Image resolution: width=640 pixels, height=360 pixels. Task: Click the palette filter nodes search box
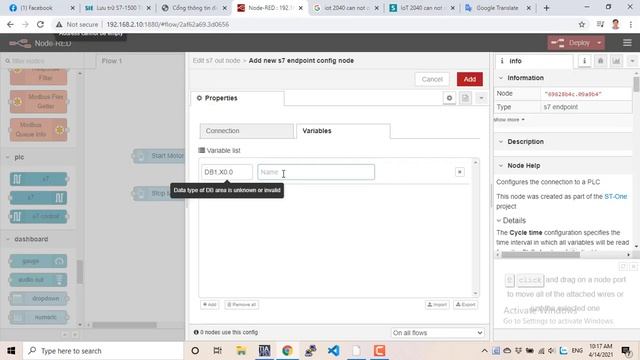pyautogui.click(x=47, y=61)
